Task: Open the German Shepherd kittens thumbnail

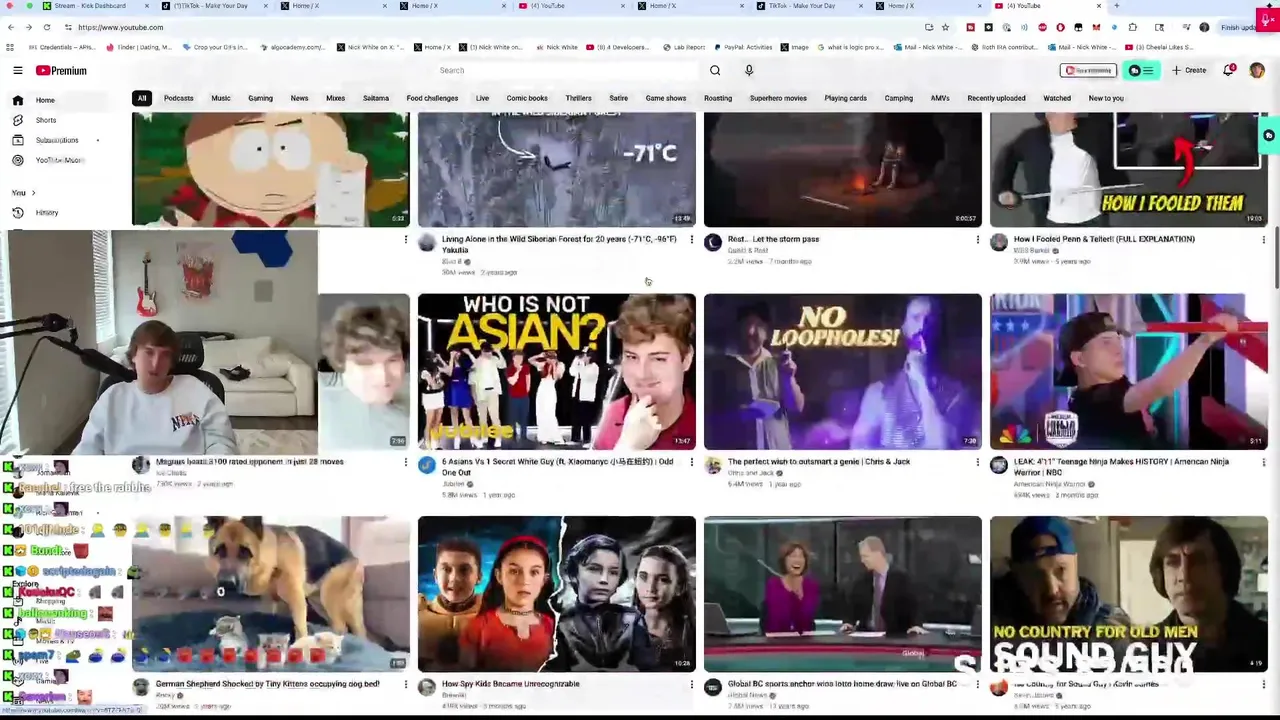Action: [271, 593]
